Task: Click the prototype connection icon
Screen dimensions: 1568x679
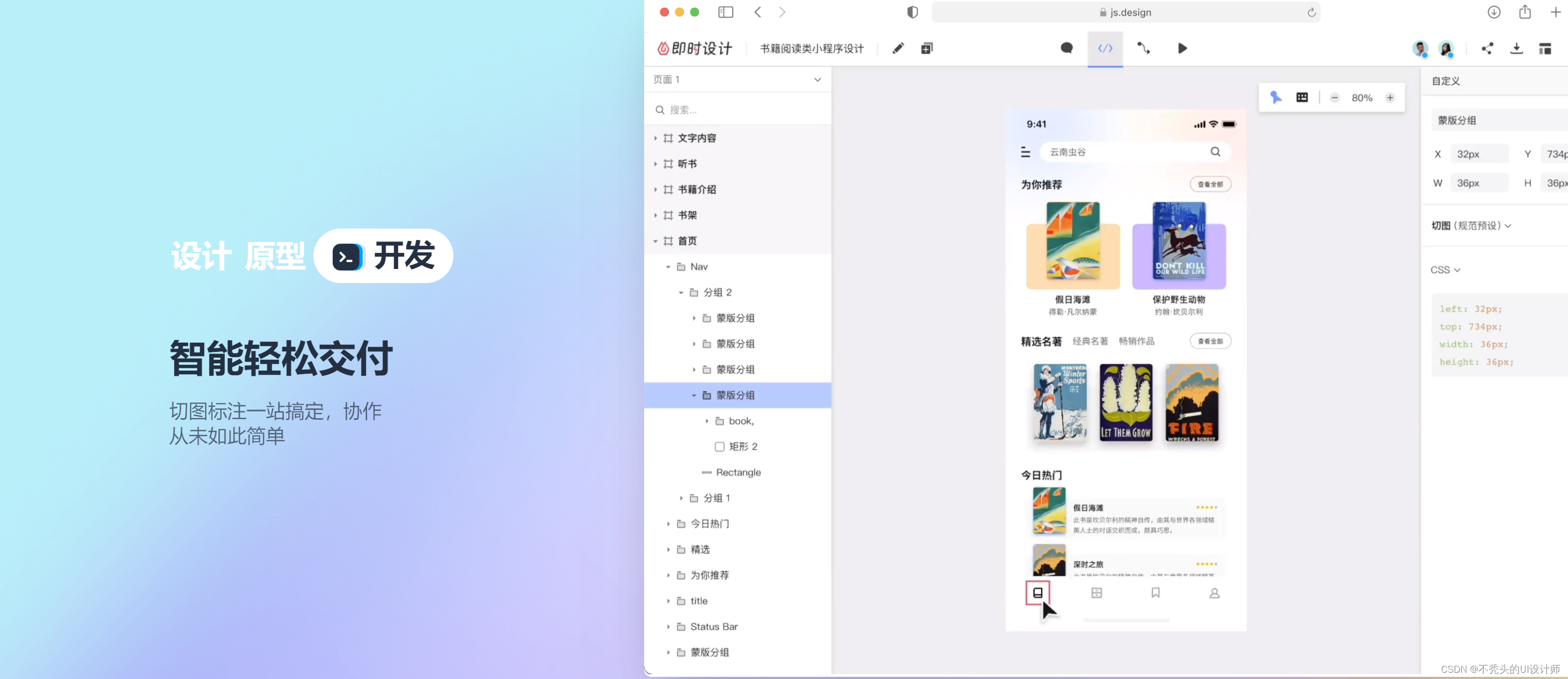Action: 1143,48
